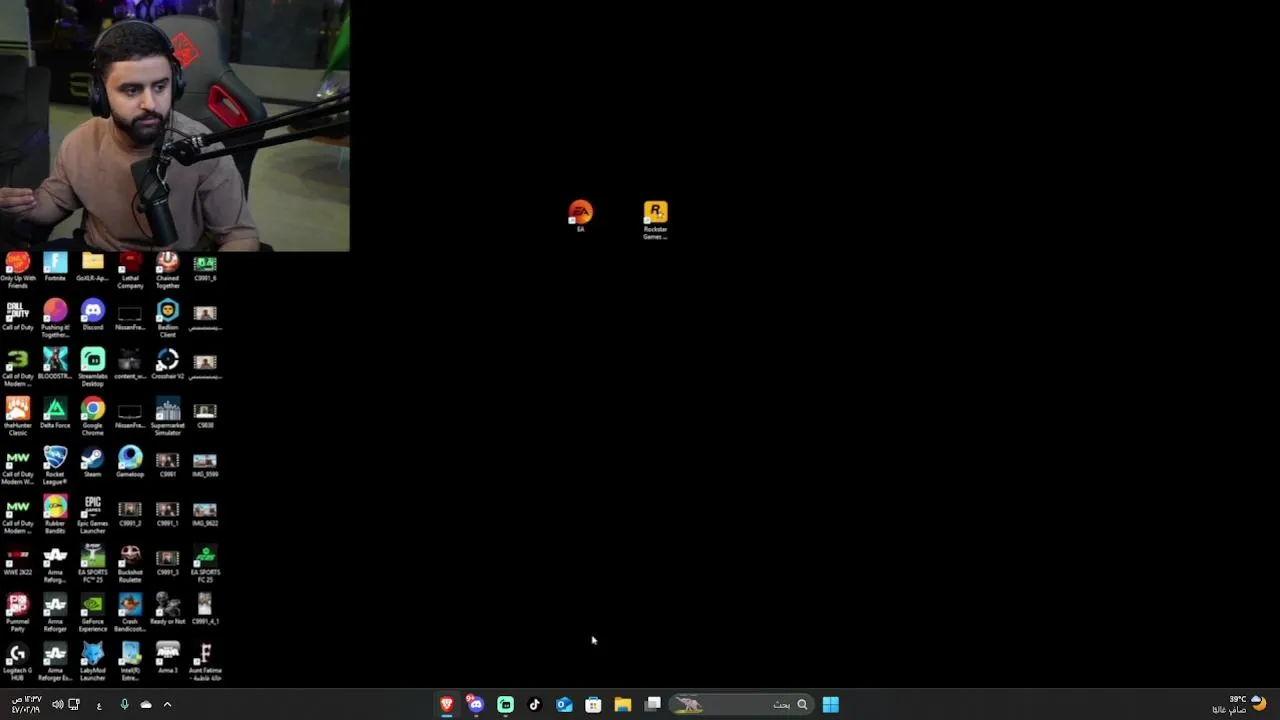The height and width of the screenshot is (720, 1280).
Task: Select the C9991_3 video file
Action: click(167, 561)
